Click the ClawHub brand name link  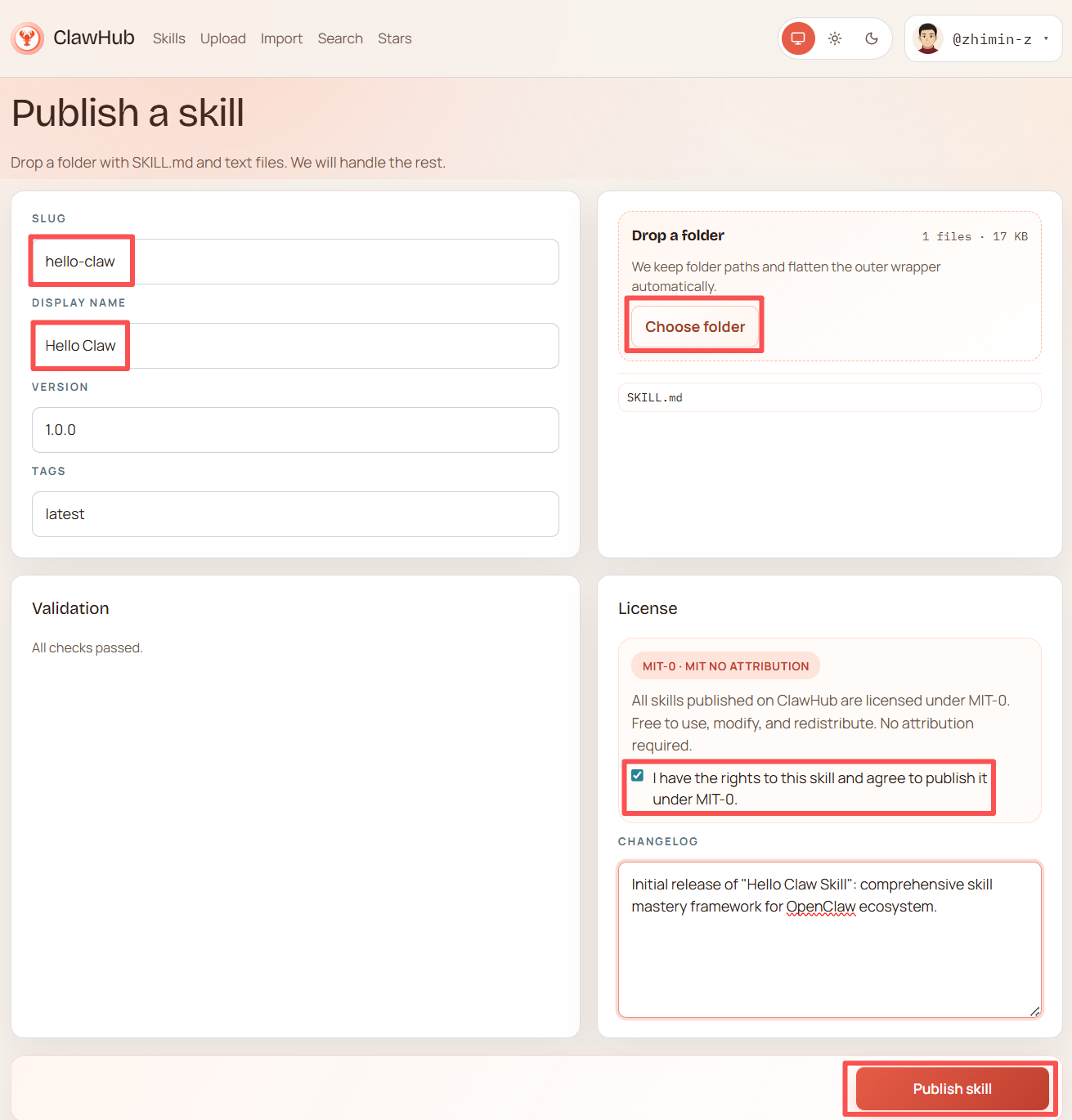coord(94,38)
